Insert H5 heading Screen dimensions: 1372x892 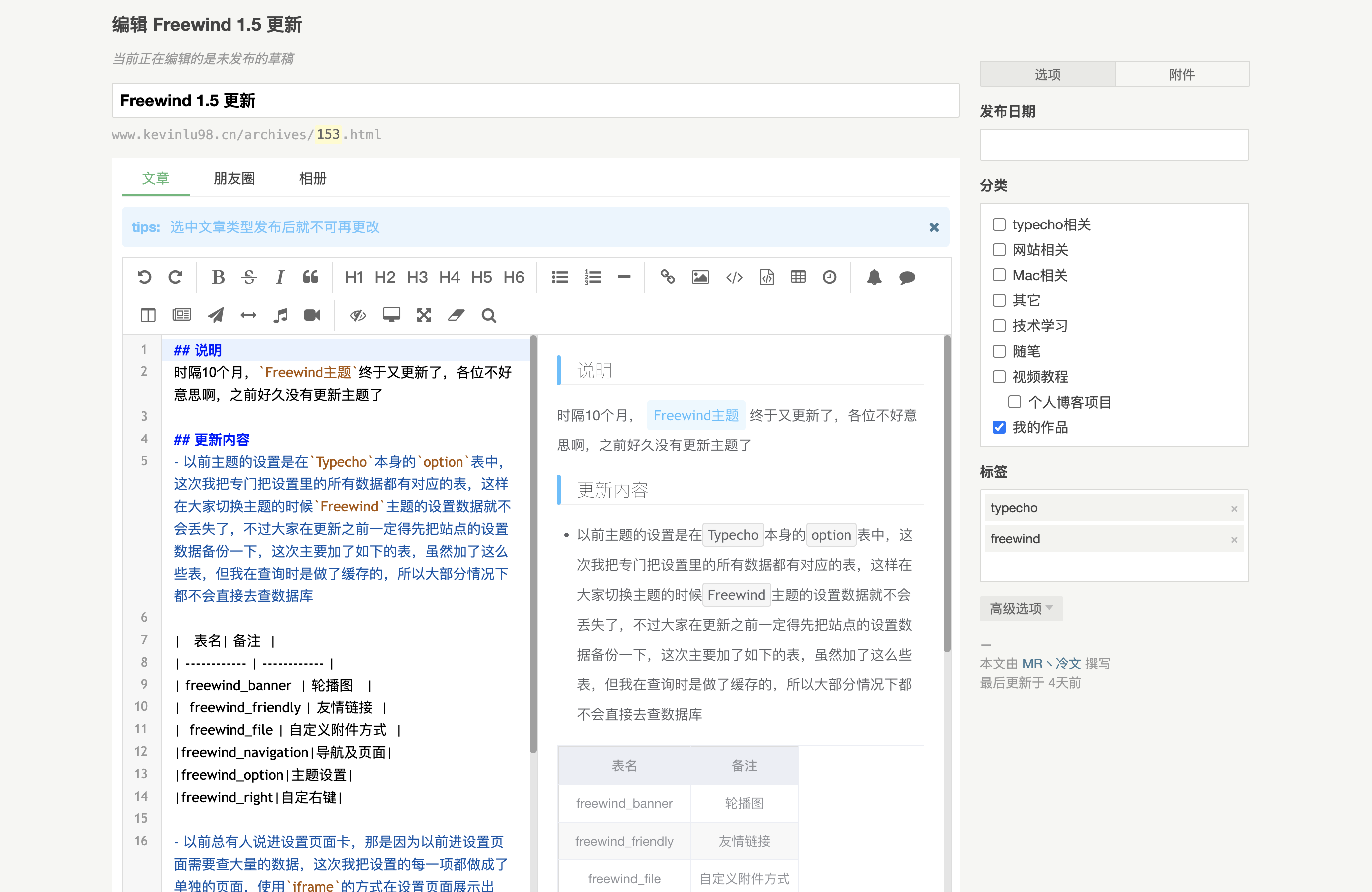click(x=481, y=277)
